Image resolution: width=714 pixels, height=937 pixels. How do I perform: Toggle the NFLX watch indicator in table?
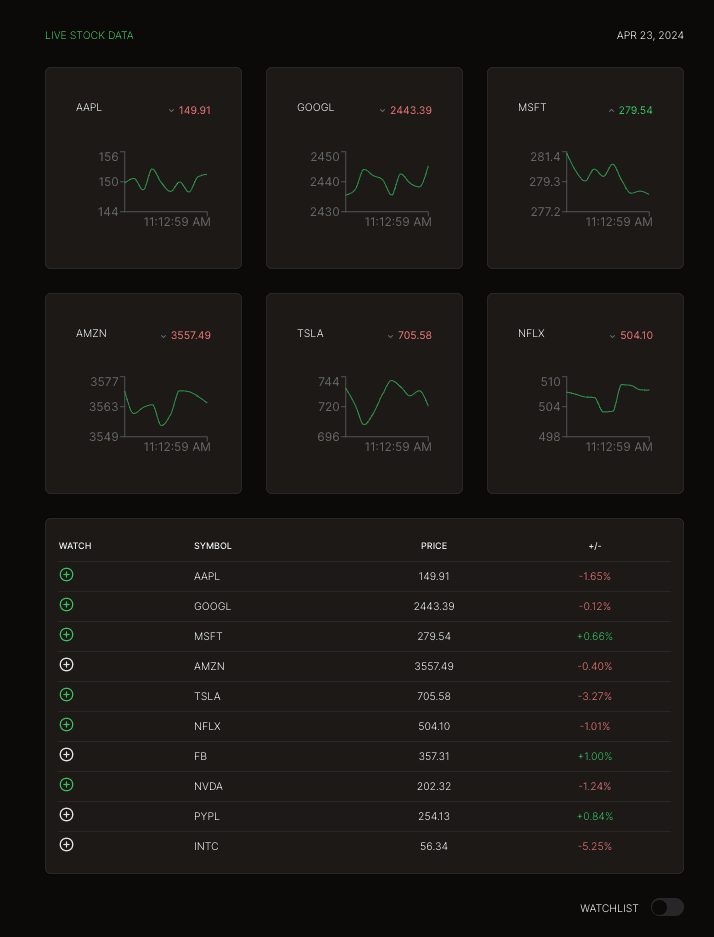click(x=67, y=725)
